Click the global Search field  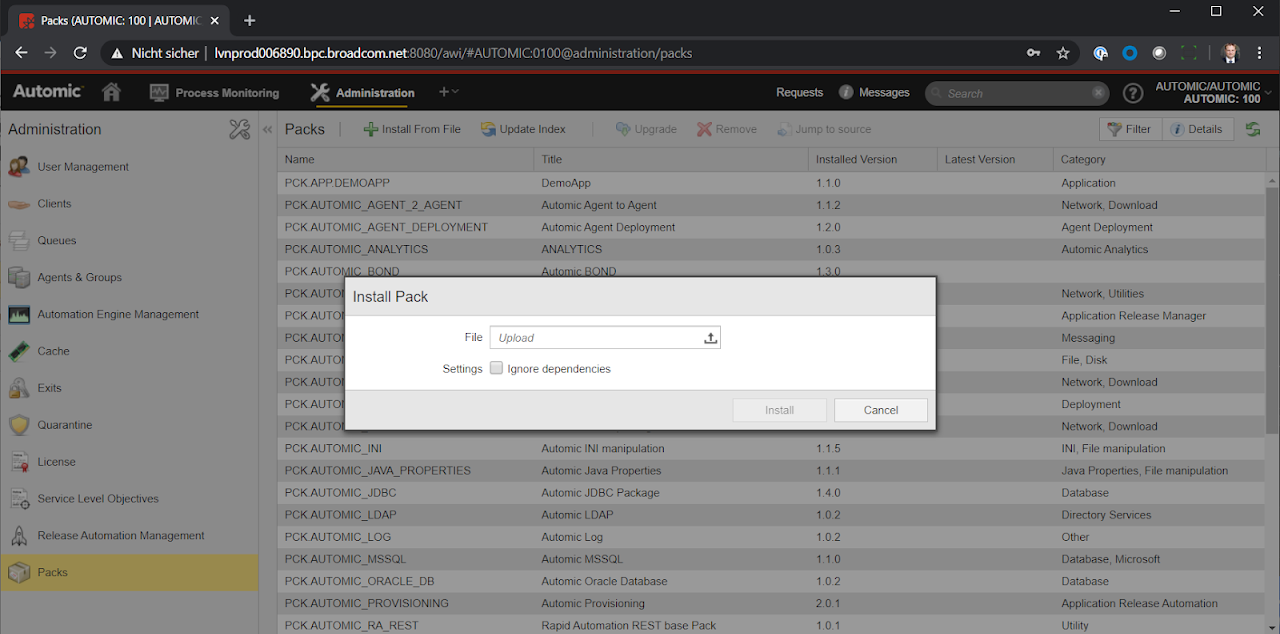1016,93
